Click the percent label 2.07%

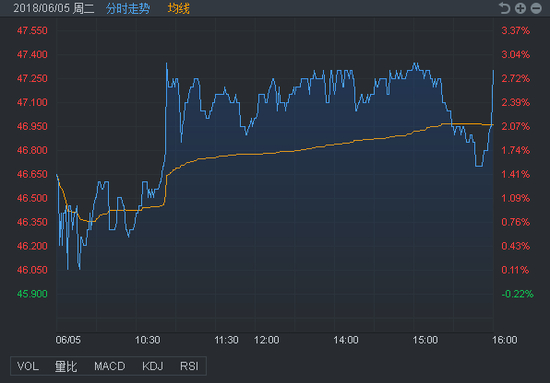coord(515,126)
